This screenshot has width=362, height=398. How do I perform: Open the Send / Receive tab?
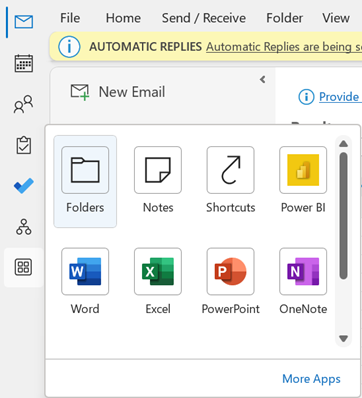coord(204,18)
